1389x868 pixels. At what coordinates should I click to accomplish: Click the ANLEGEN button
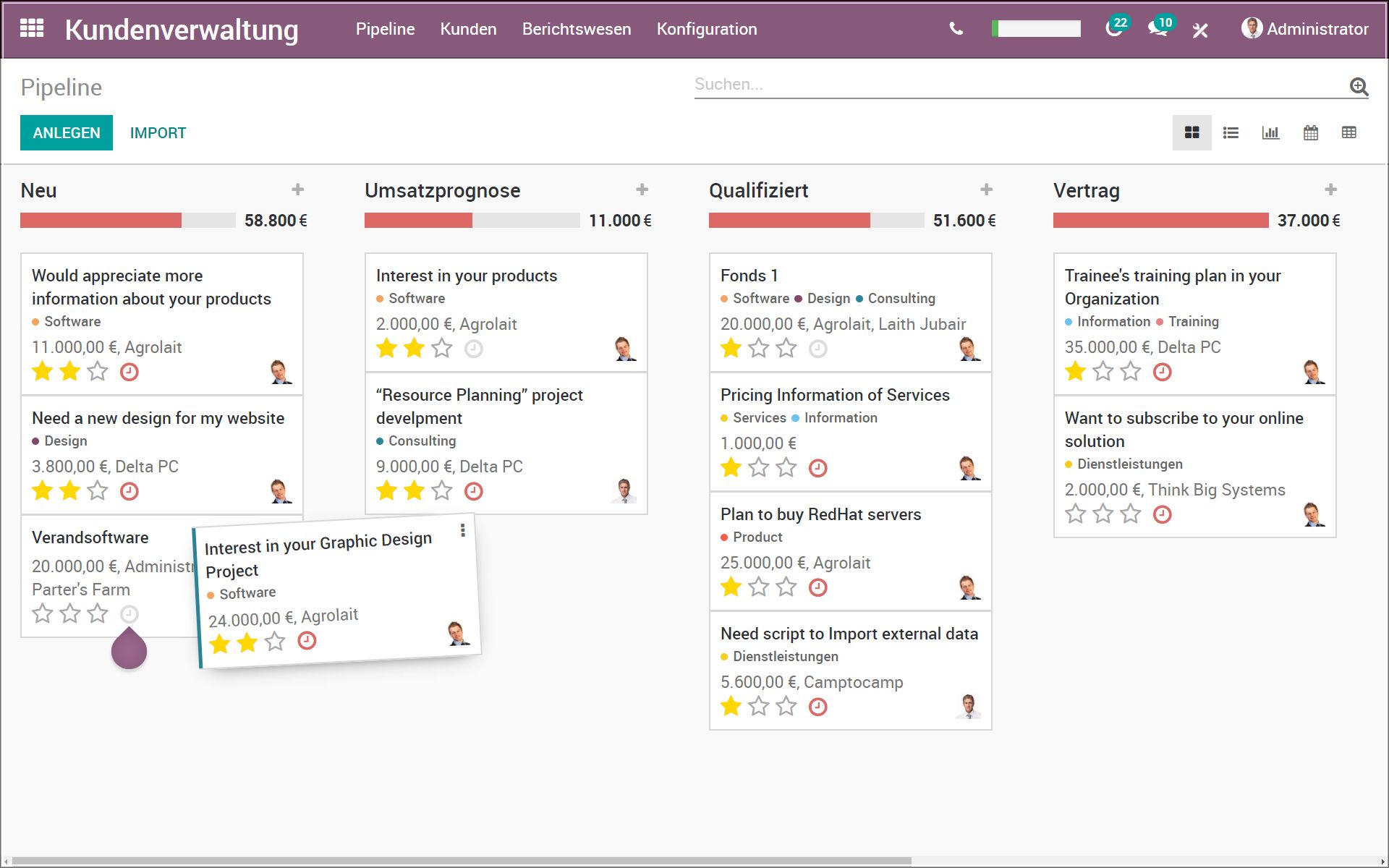point(67,133)
